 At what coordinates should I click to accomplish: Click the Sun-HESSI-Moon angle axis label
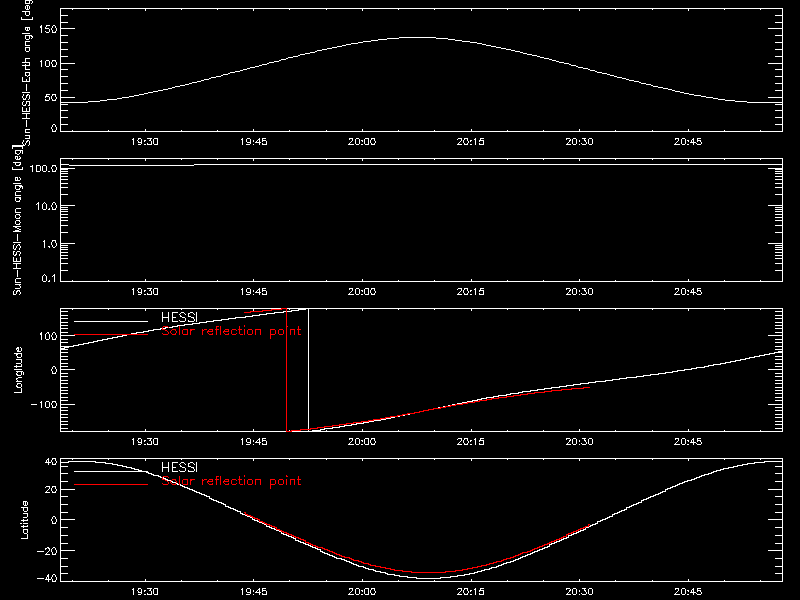(x=17, y=220)
